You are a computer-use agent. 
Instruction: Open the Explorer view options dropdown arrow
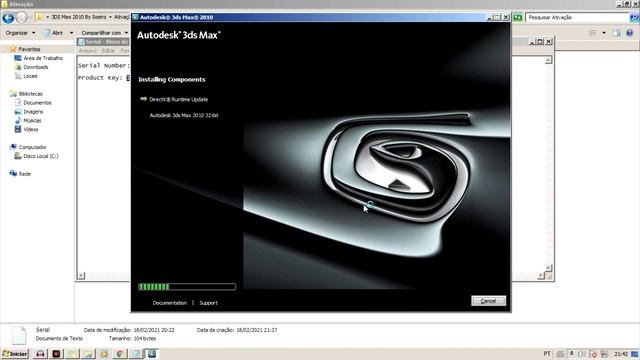[604, 33]
